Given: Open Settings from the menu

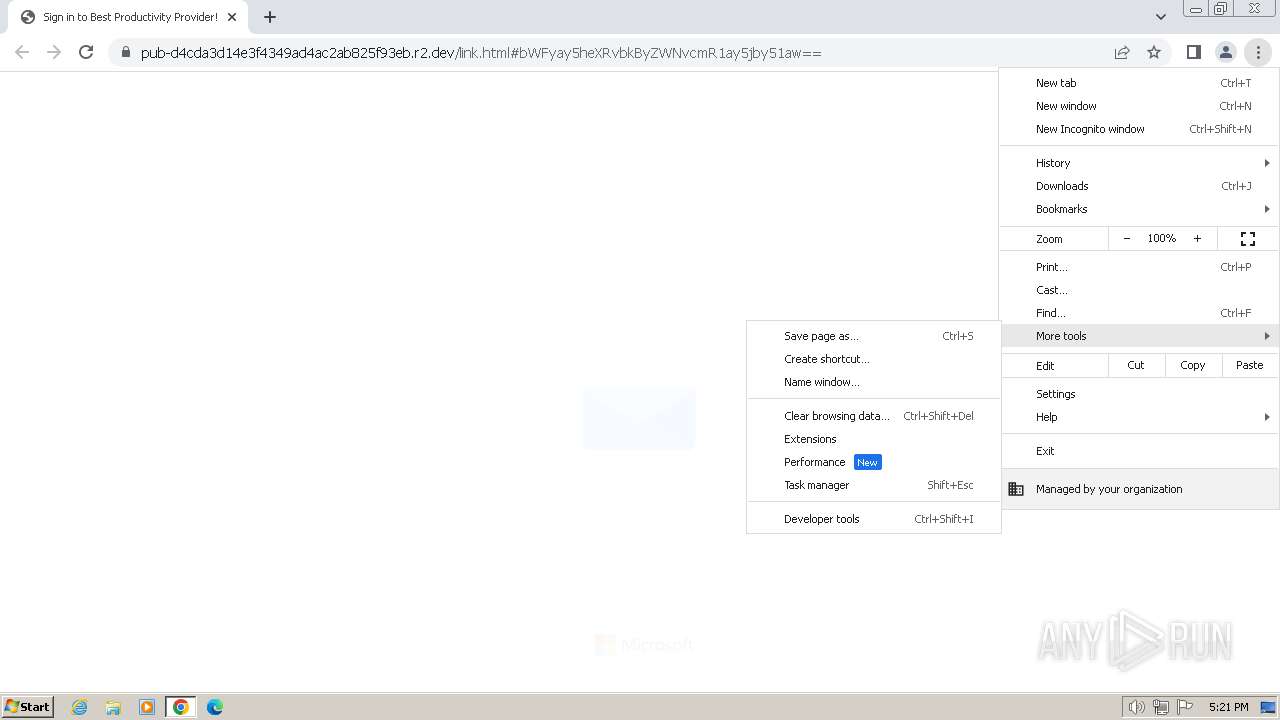Looking at the screenshot, I should (x=1139, y=394).
